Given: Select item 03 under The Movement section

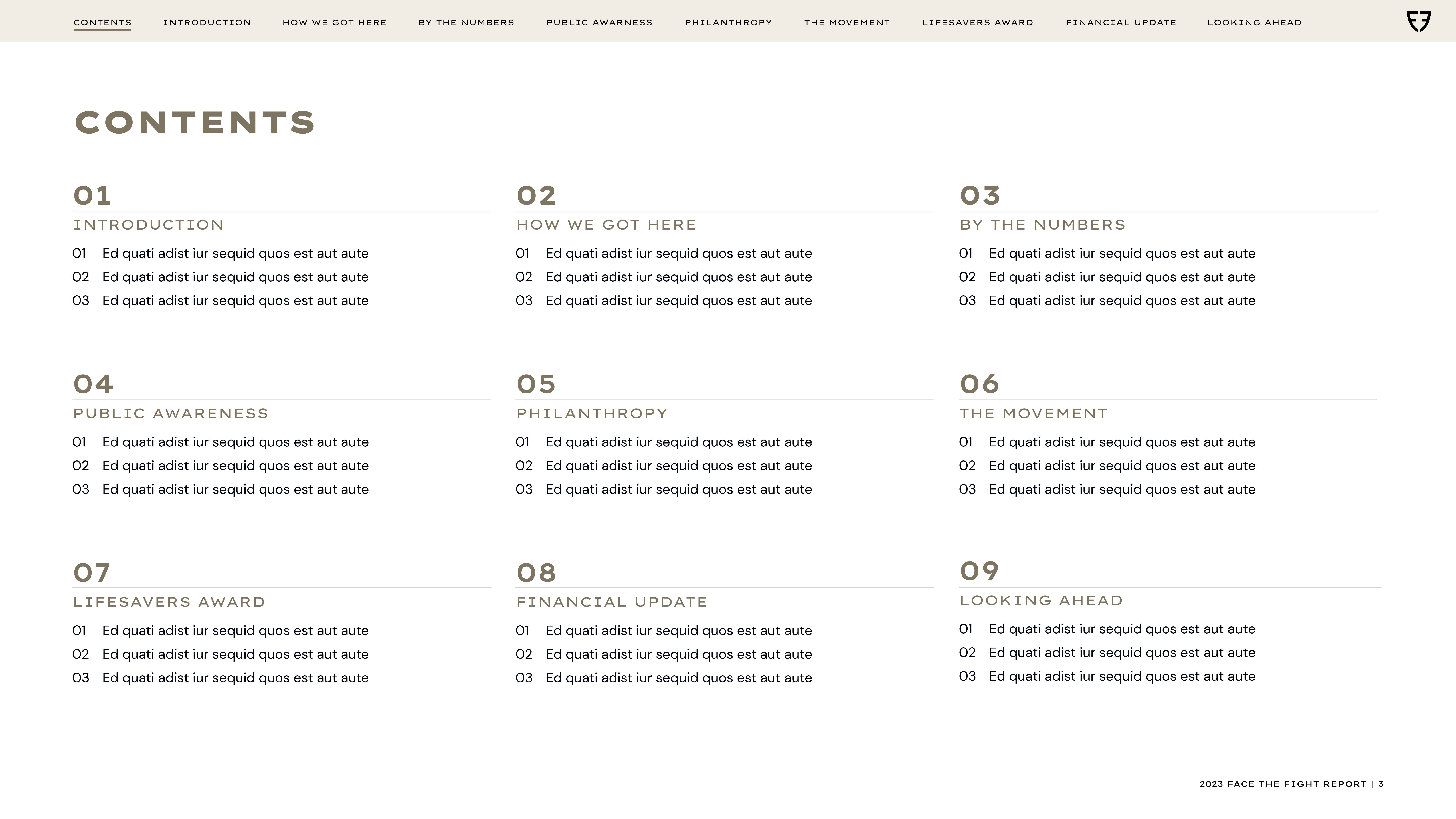Looking at the screenshot, I should coord(1107,490).
